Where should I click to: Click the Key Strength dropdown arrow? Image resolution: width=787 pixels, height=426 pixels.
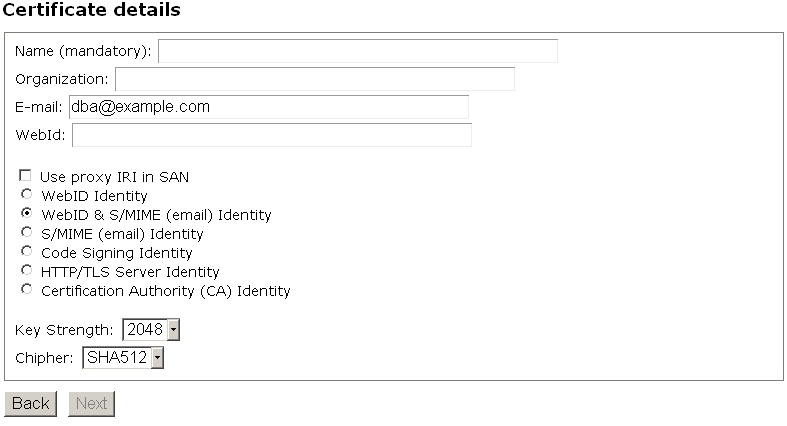click(x=173, y=330)
